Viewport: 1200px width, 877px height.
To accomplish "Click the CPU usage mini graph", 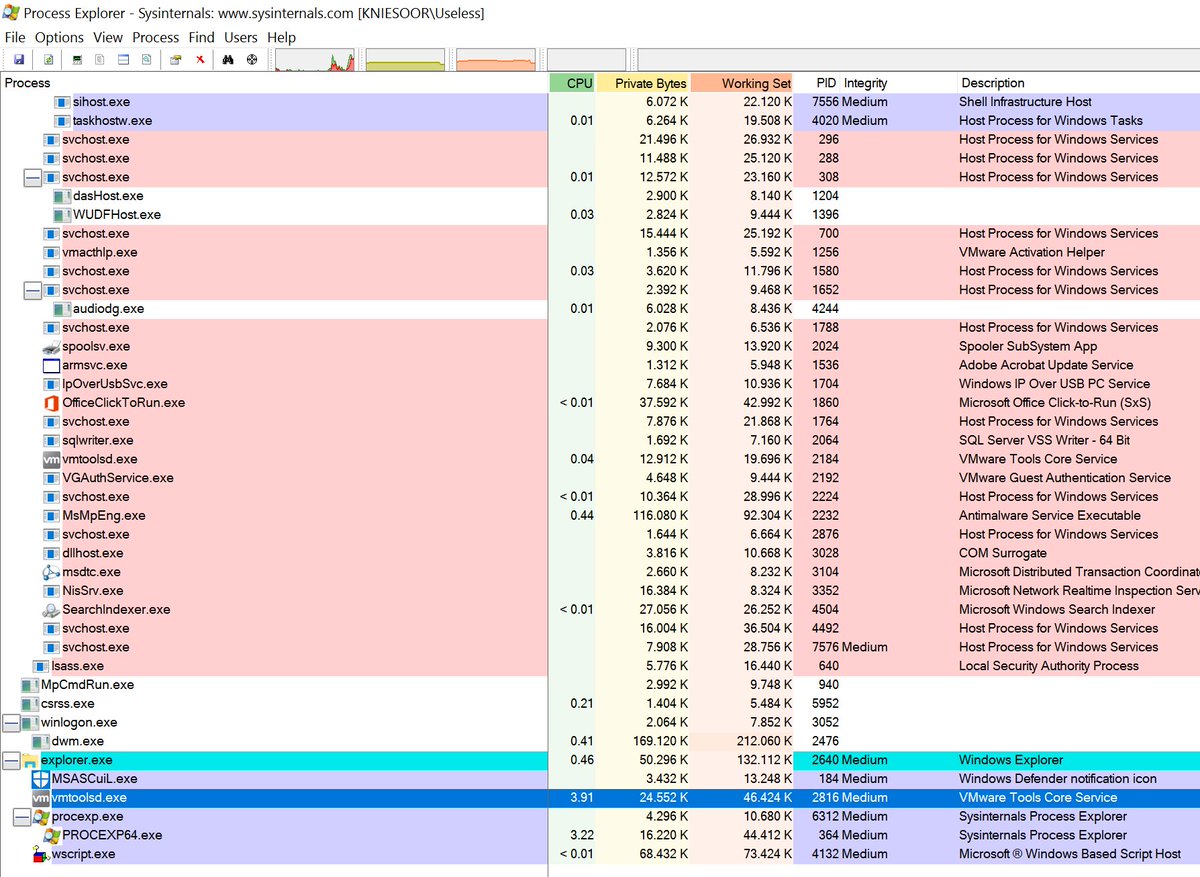I will pyautogui.click(x=315, y=61).
